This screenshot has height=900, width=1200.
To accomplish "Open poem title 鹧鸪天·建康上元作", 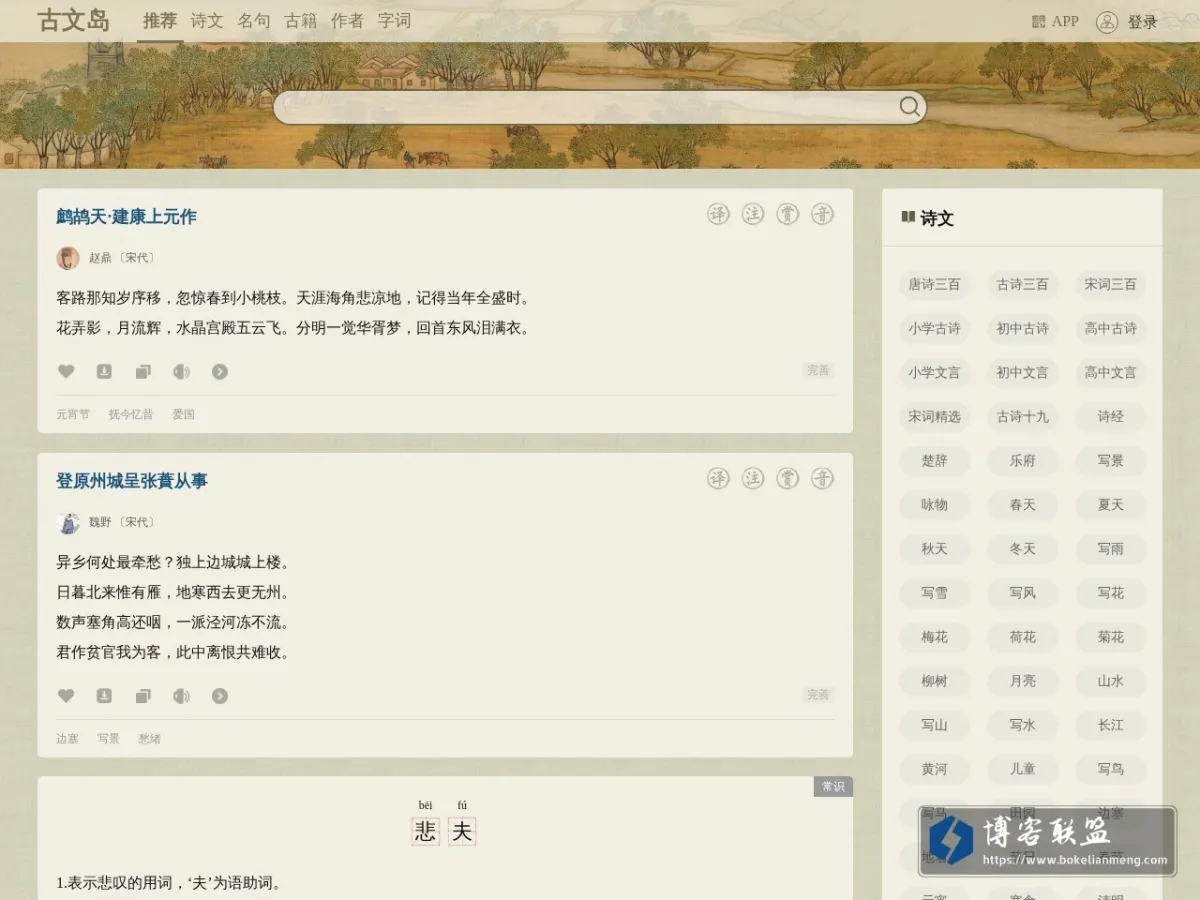I will 126,217.
